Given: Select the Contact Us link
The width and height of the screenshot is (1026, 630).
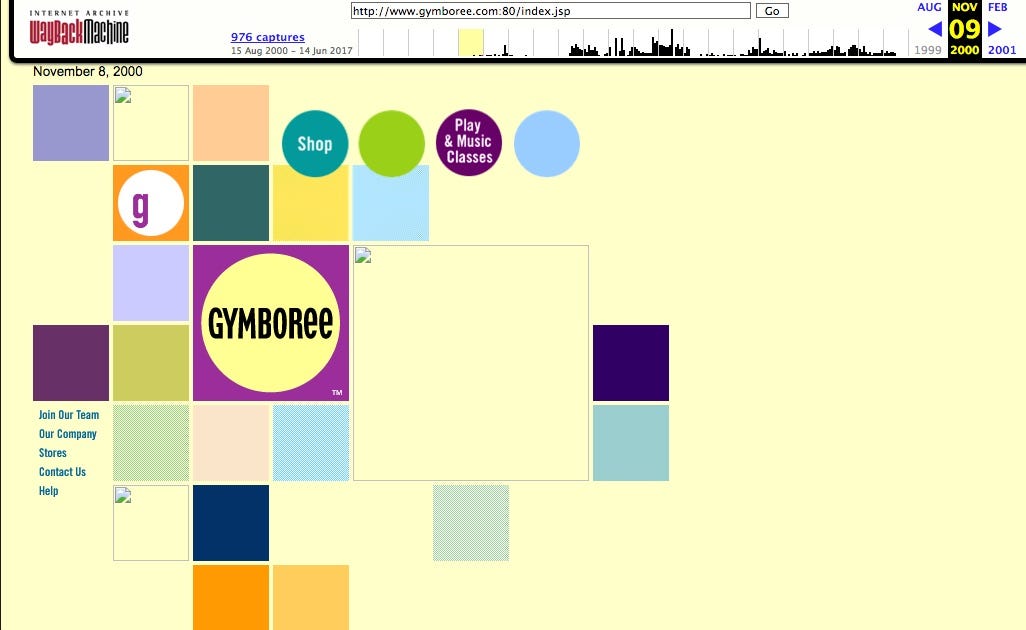Looking at the screenshot, I should [62, 472].
